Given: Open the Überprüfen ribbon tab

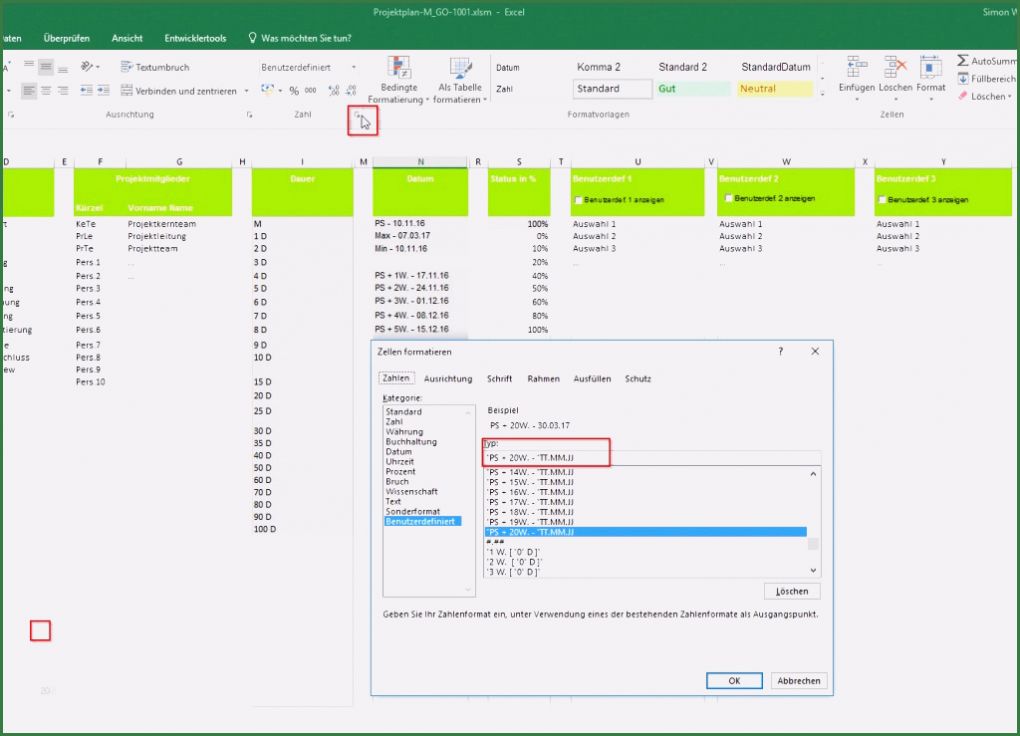Looking at the screenshot, I should click(66, 38).
